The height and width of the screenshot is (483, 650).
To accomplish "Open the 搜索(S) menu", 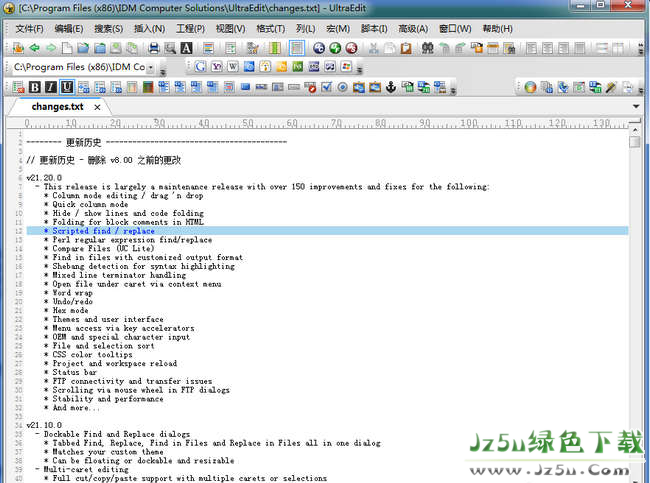I will (x=108, y=29).
